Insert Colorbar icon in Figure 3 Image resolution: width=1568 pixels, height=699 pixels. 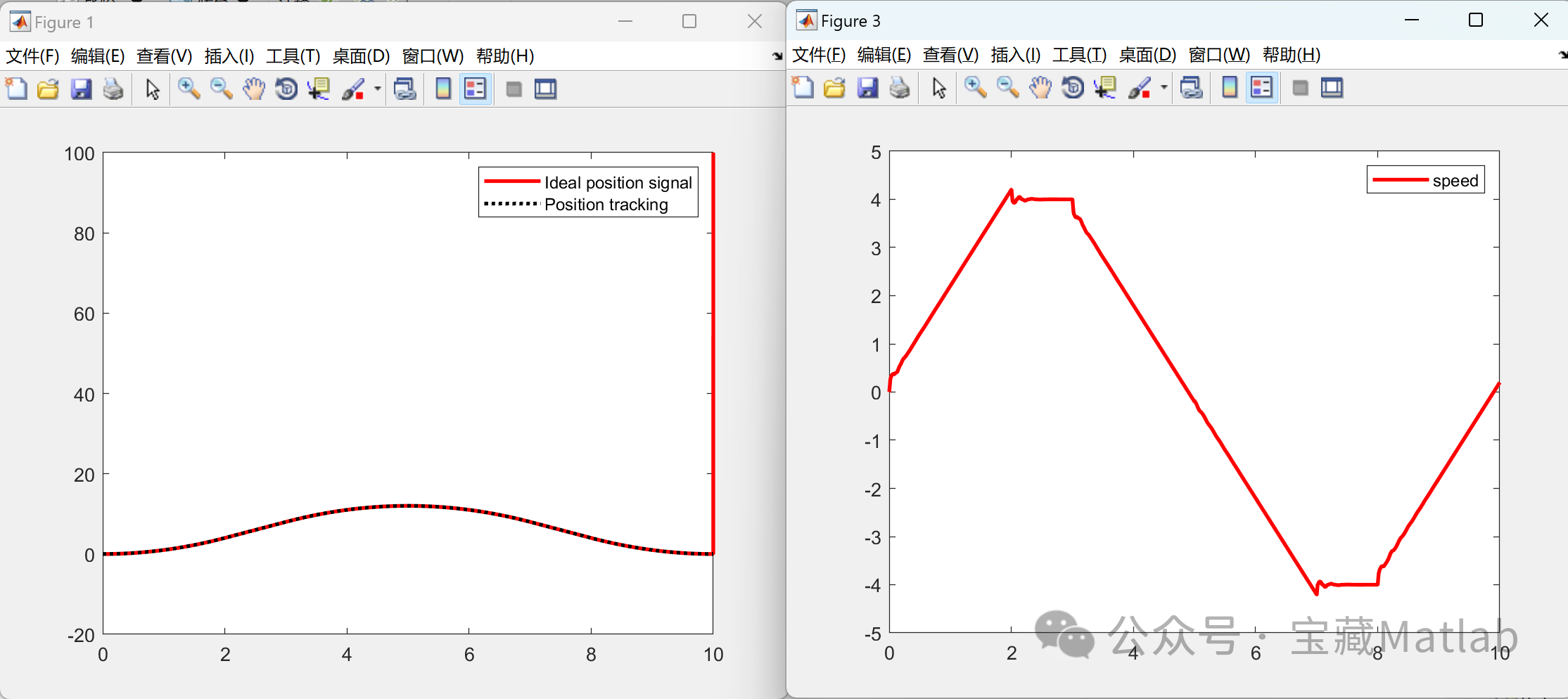click(x=1230, y=87)
